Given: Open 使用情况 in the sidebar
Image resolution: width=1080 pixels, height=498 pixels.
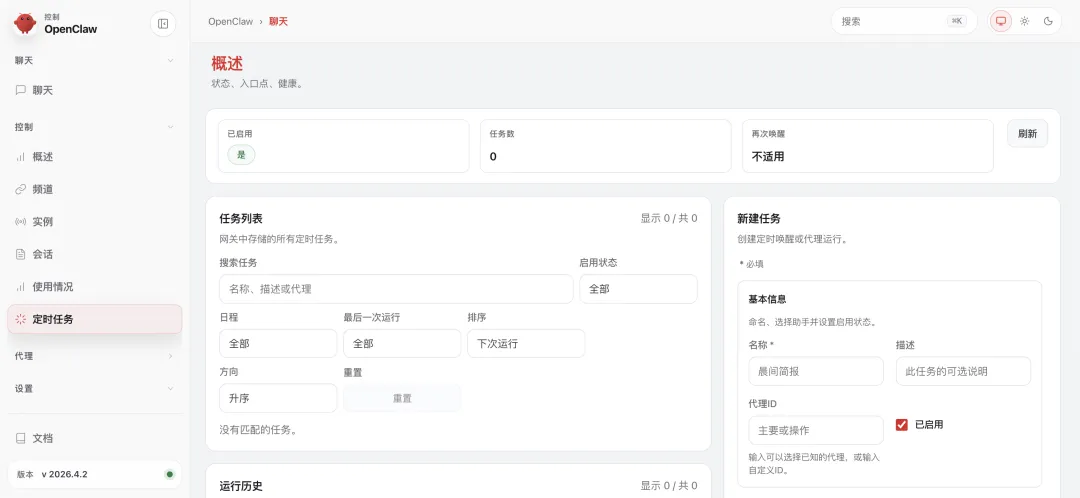Looking at the screenshot, I should tap(95, 287).
